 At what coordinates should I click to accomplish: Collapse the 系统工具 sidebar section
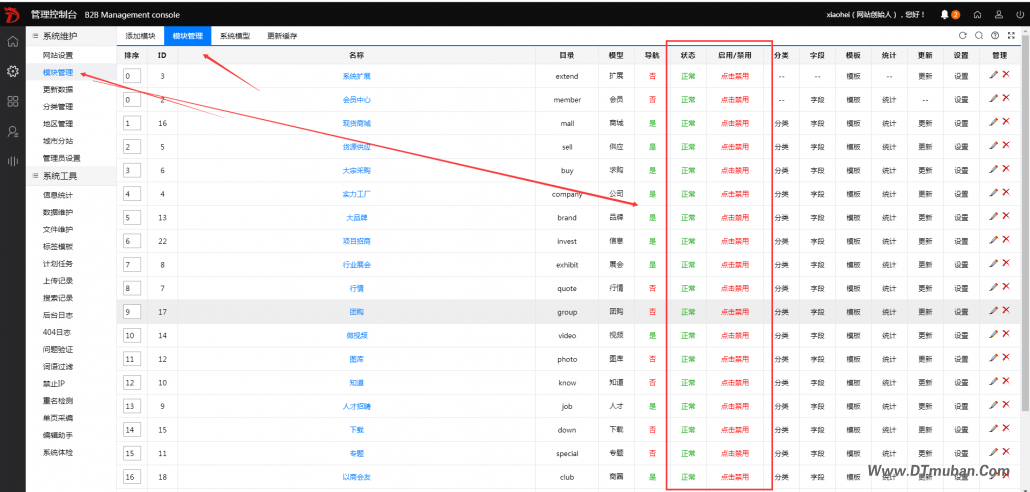(x=59, y=176)
